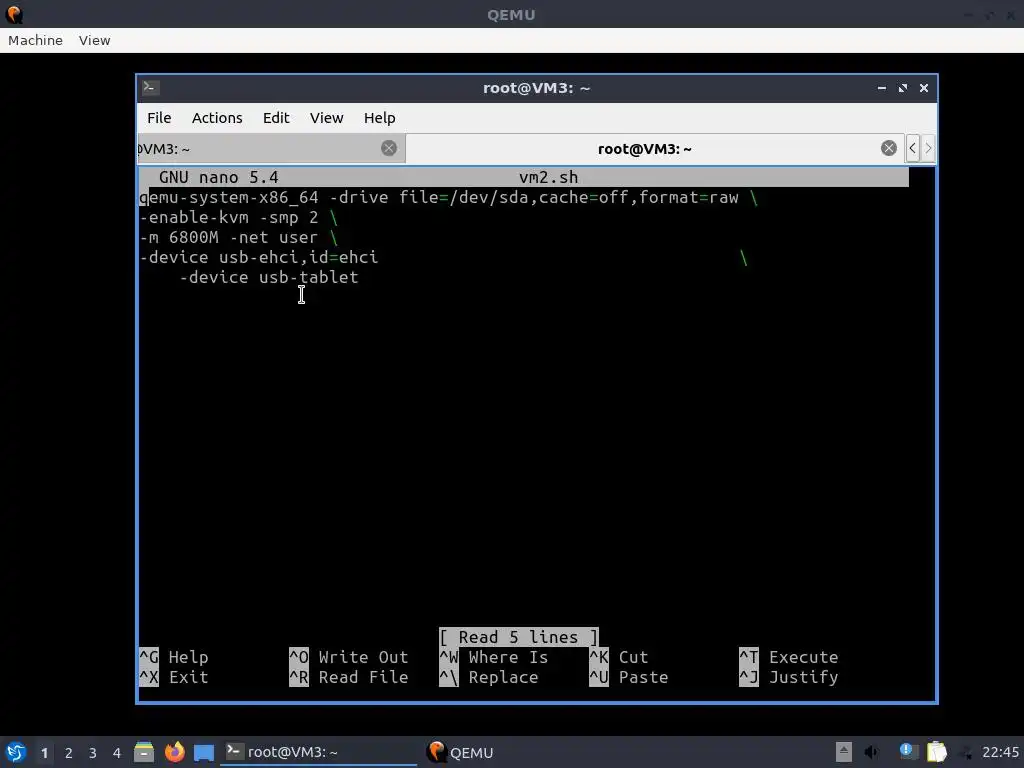Image resolution: width=1024 pixels, height=768 pixels.
Task: Focus the root@VM3 terminal taskbar entry
Action: coord(318,752)
